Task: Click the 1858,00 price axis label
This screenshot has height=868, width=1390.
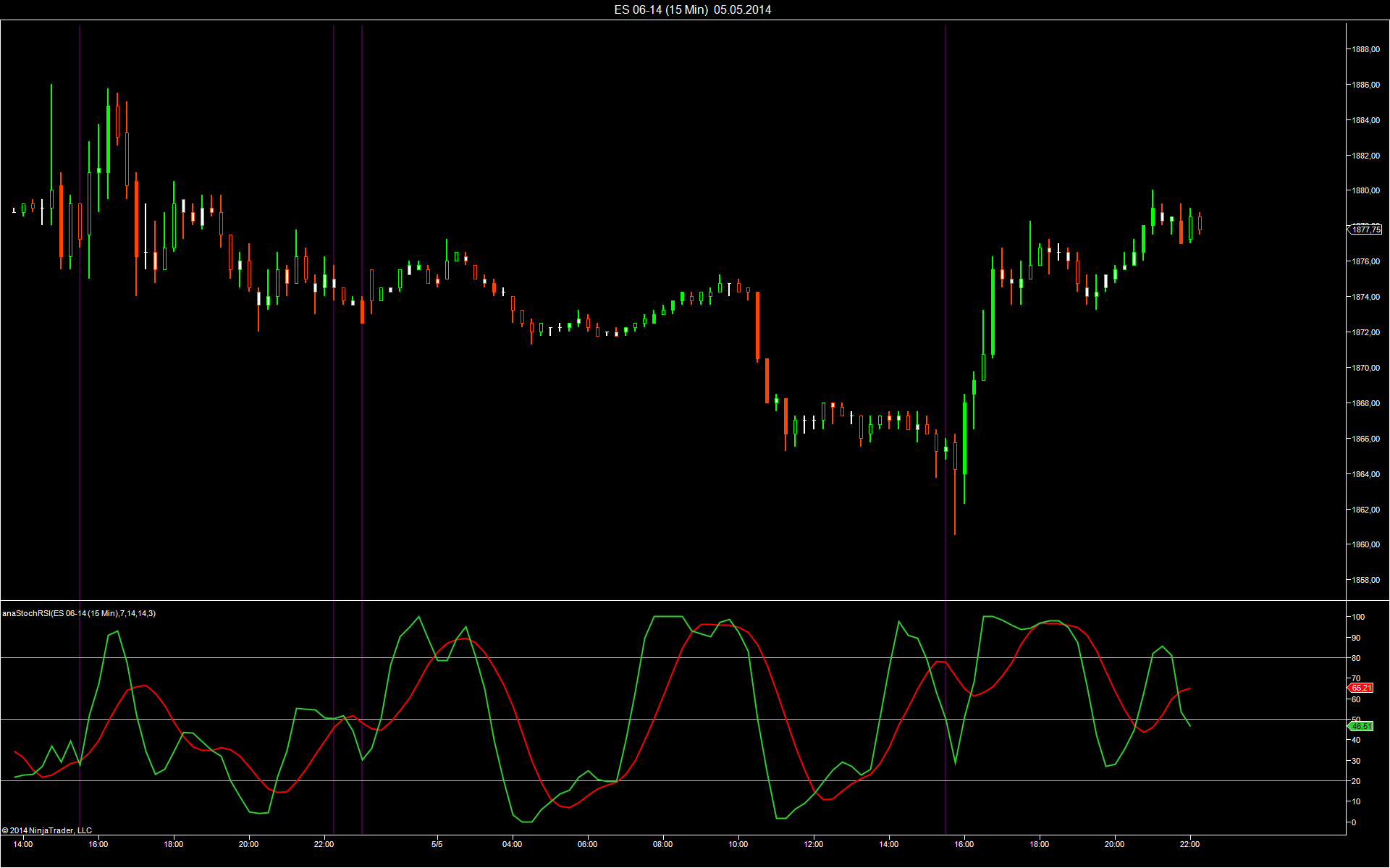Action: [1365, 580]
